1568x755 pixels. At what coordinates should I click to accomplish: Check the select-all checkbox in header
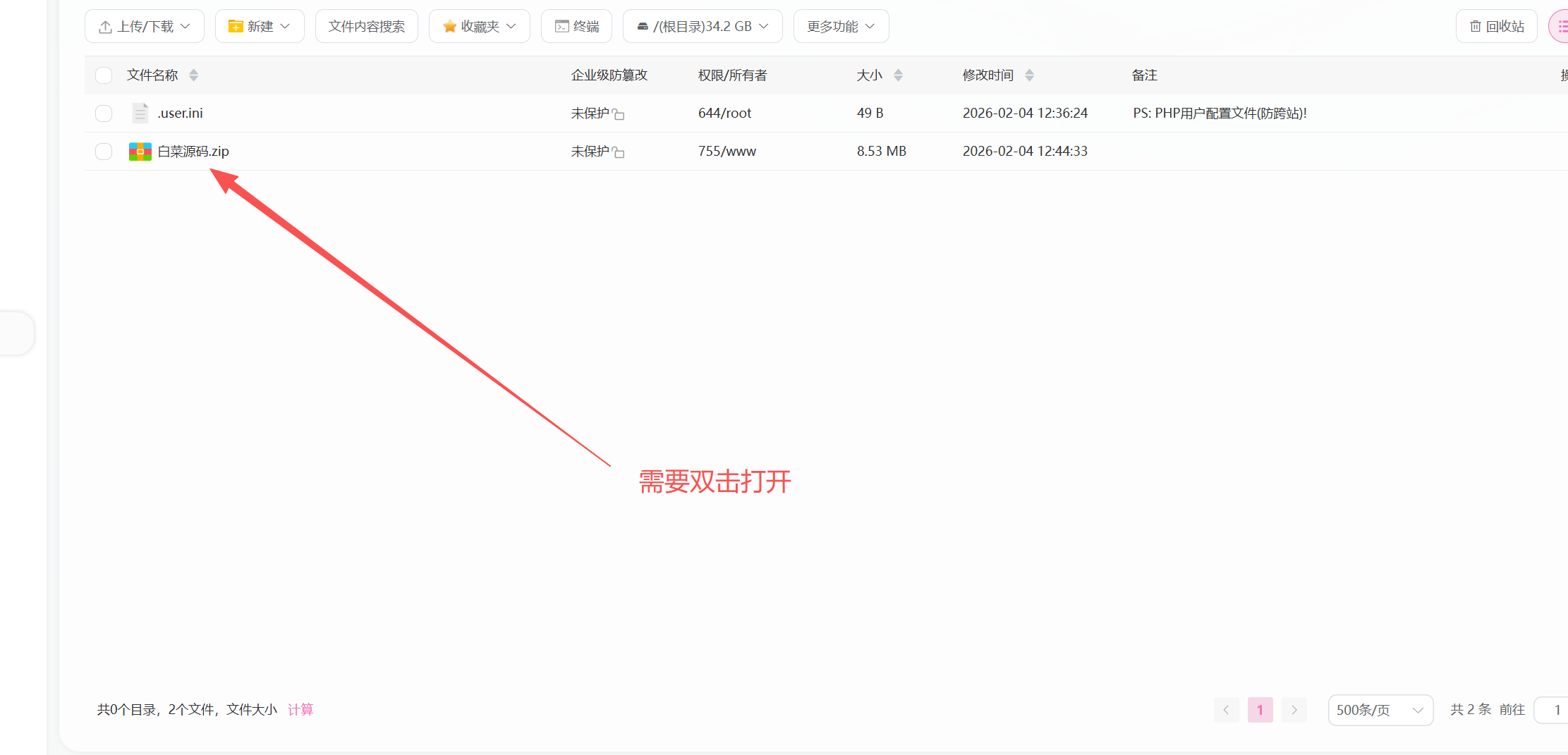(104, 75)
